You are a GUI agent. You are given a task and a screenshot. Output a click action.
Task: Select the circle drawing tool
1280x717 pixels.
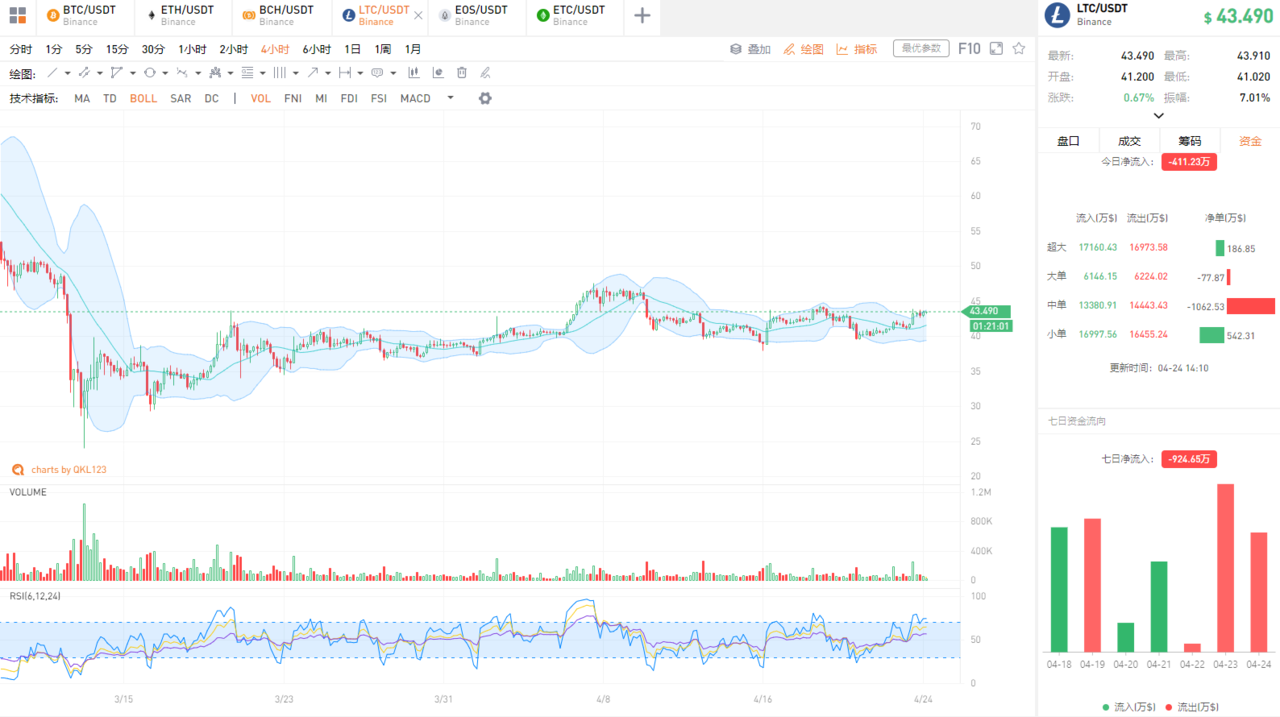pos(149,73)
